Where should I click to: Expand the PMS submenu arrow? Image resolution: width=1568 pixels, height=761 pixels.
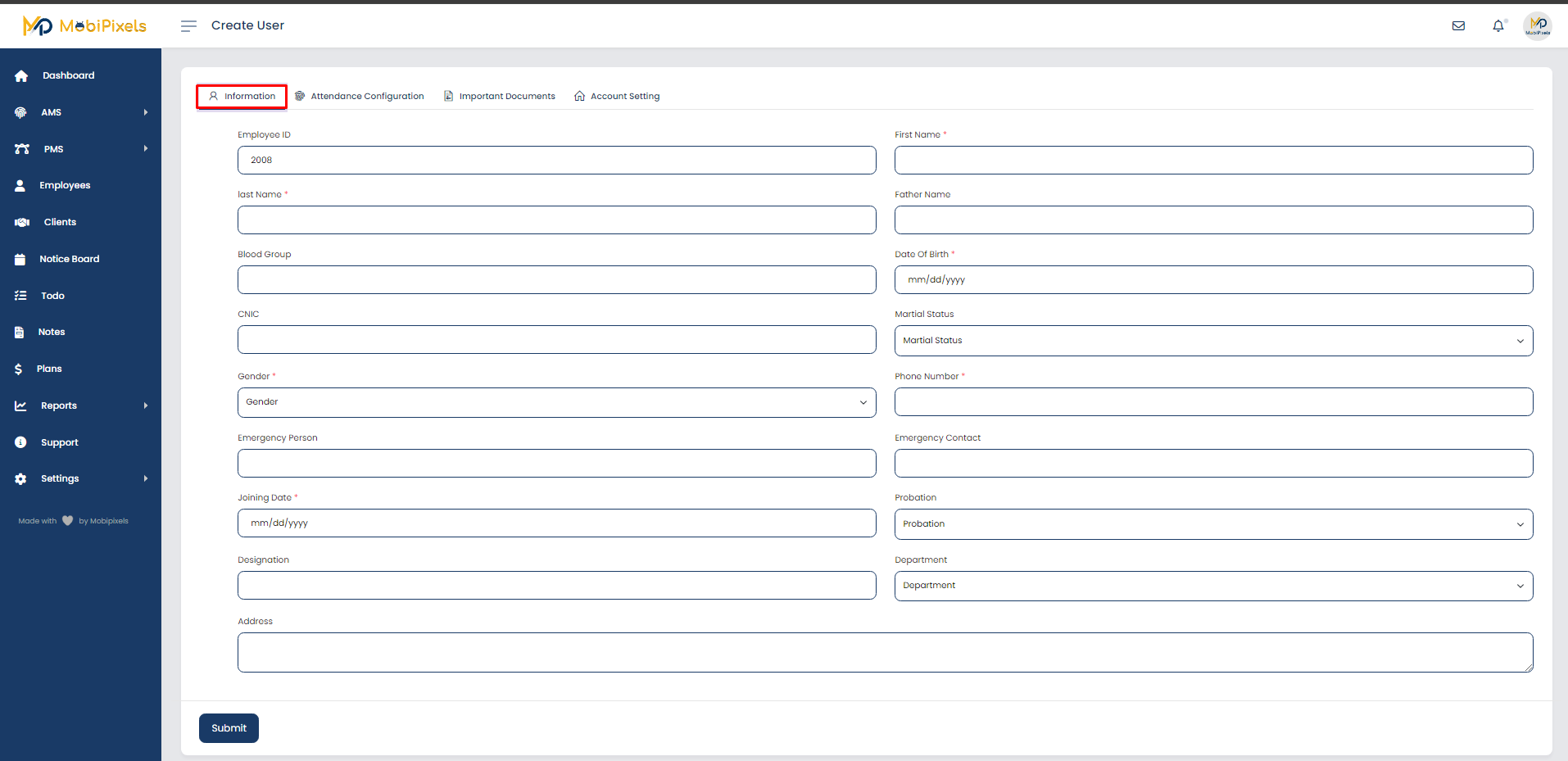click(146, 149)
